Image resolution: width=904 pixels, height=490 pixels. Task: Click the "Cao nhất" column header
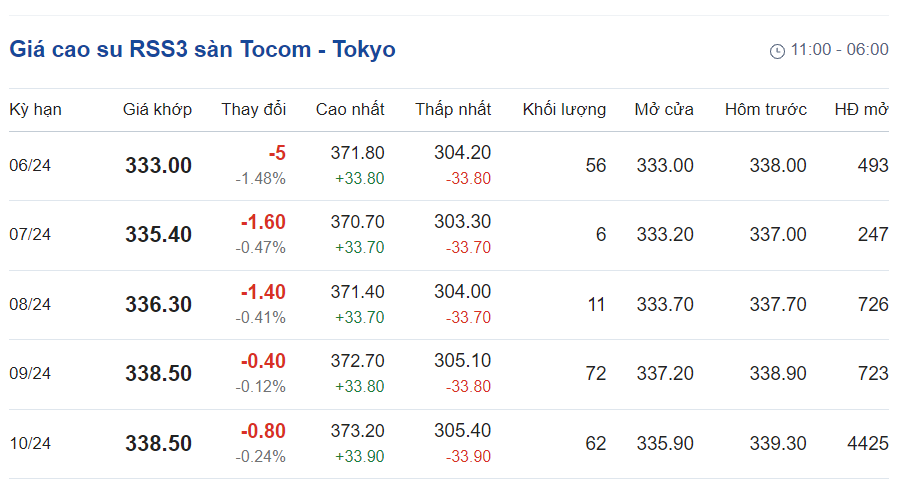pos(350,110)
